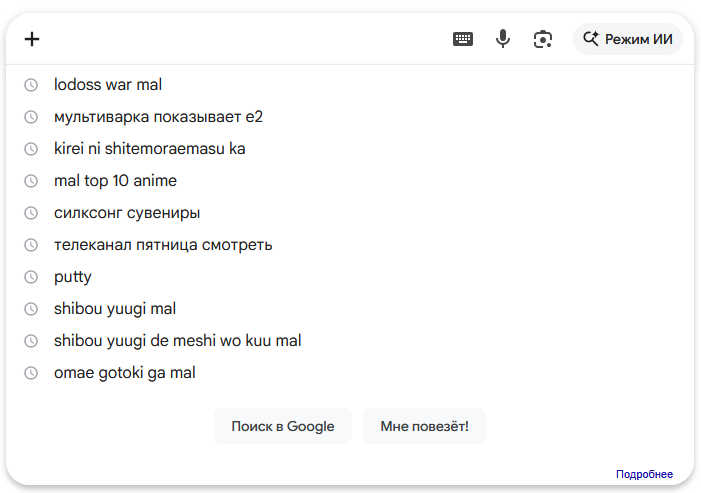Start voice search with the microphone
This screenshot has height=493, width=701.
[x=503, y=39]
